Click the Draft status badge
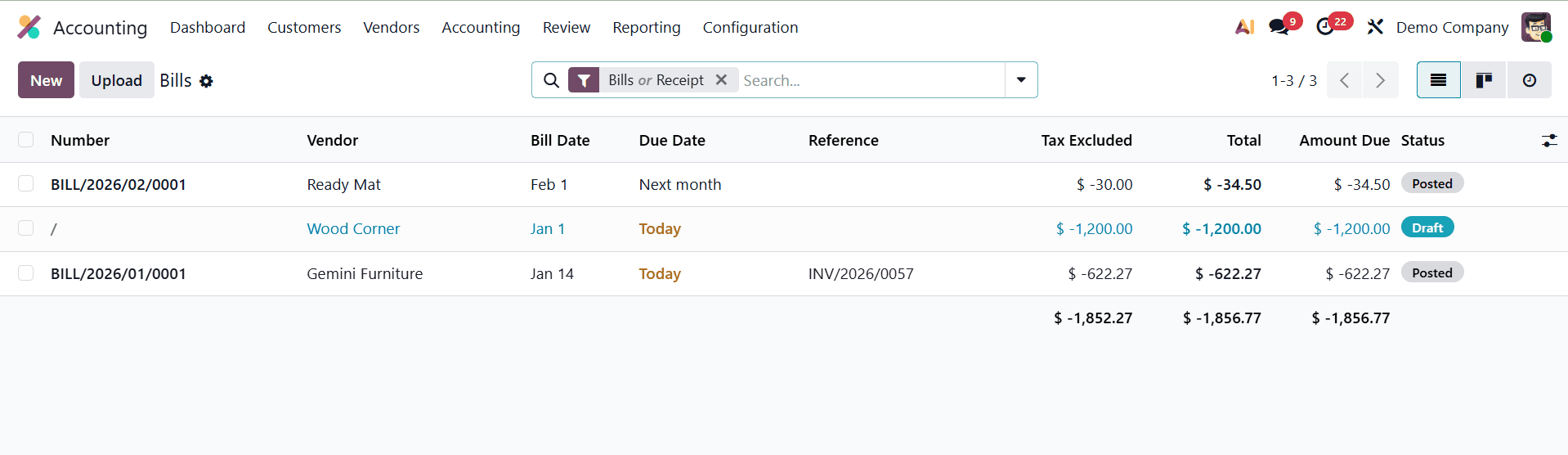 tap(1427, 227)
